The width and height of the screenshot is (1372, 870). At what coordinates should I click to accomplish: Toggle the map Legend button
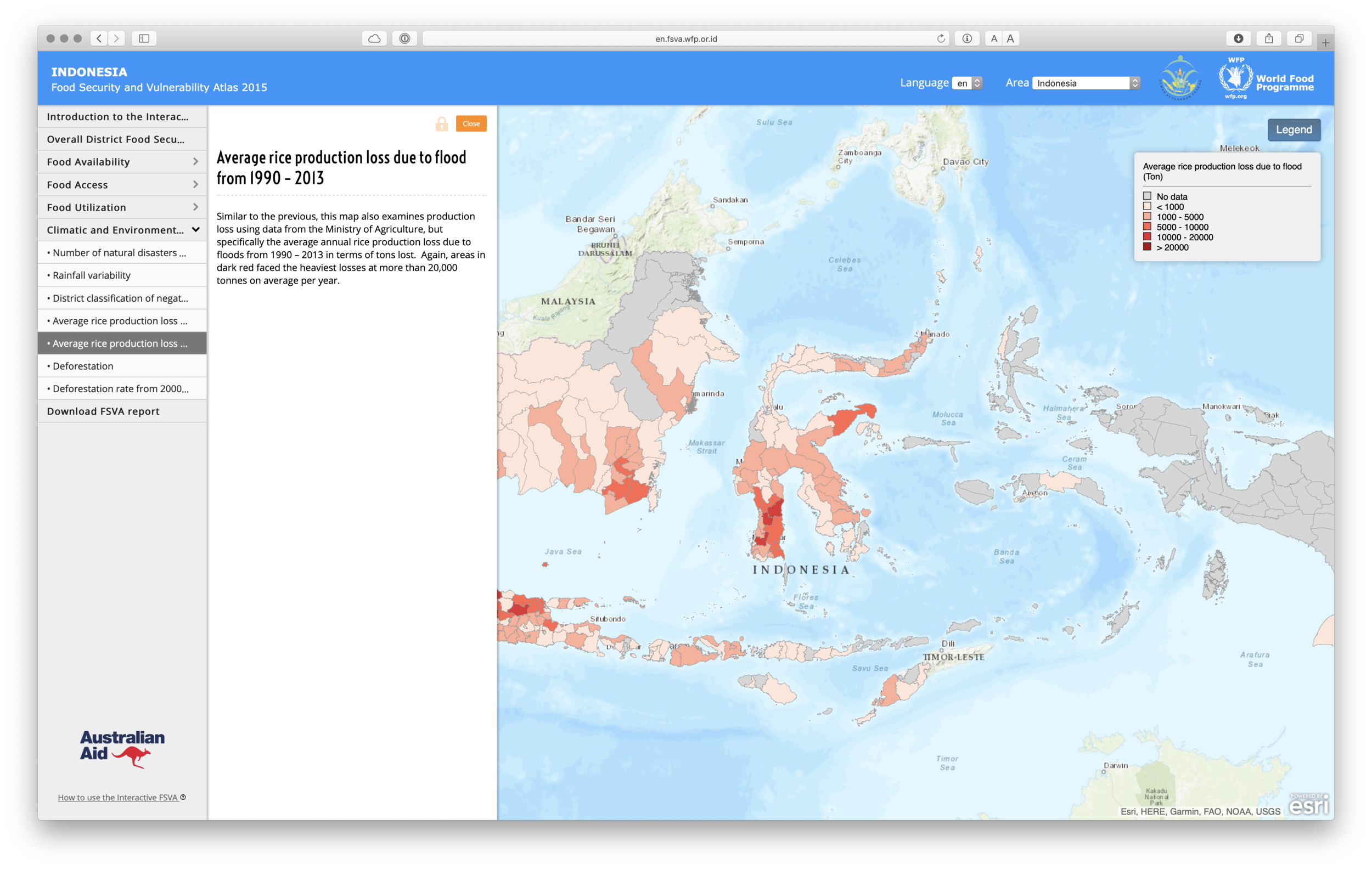point(1294,130)
